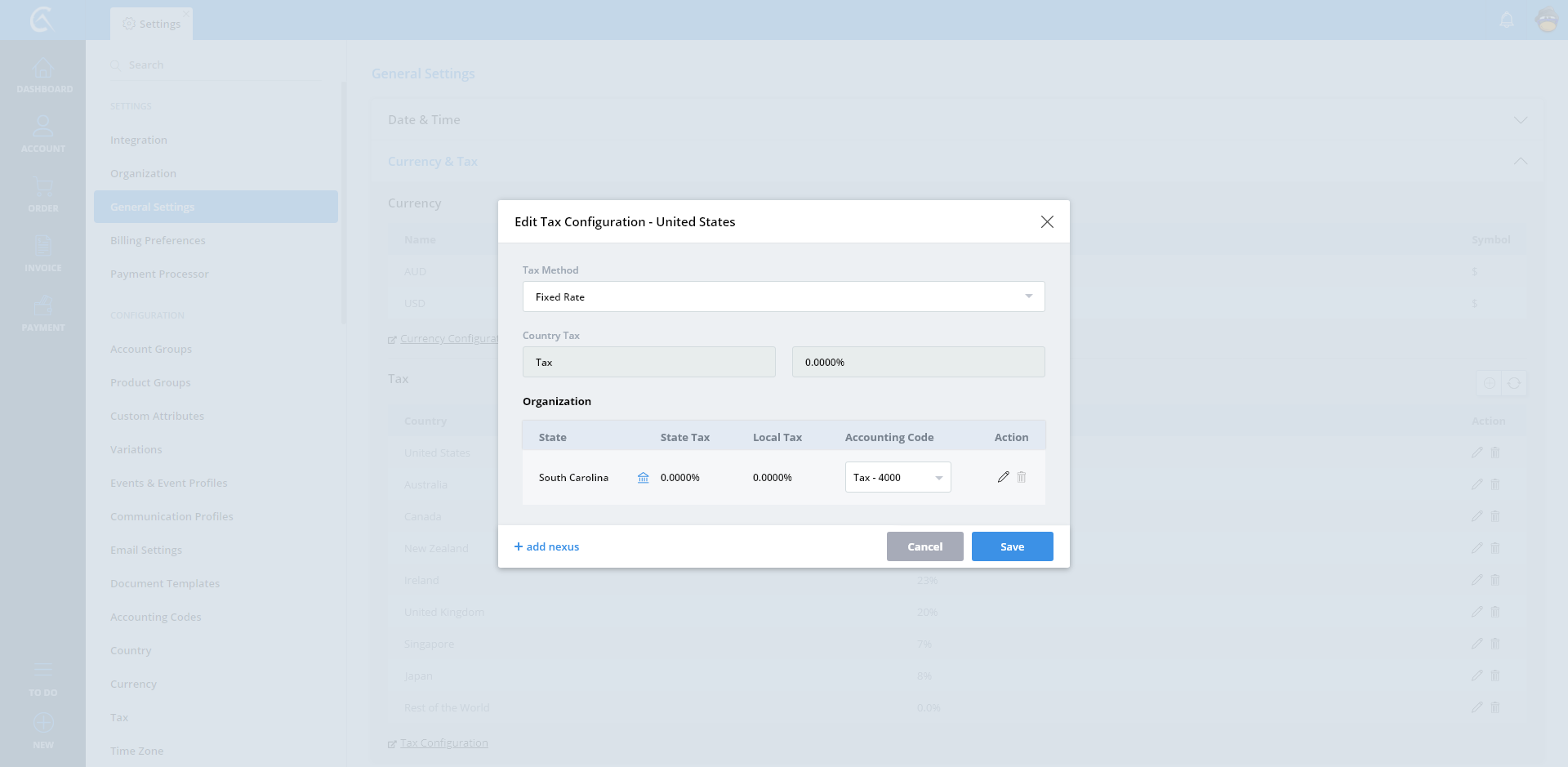Delete the South Carolina nexus row

[1021, 477]
